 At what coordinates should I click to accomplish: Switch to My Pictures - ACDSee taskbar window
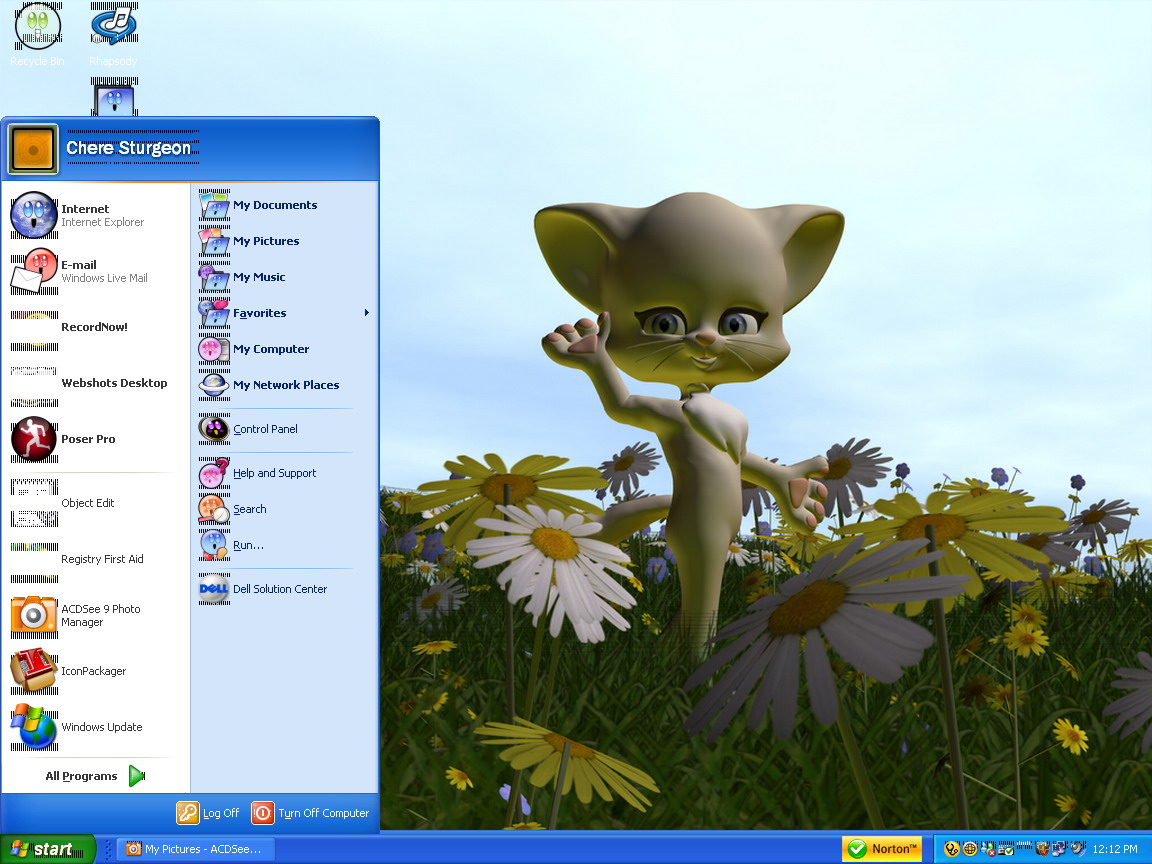(195, 849)
